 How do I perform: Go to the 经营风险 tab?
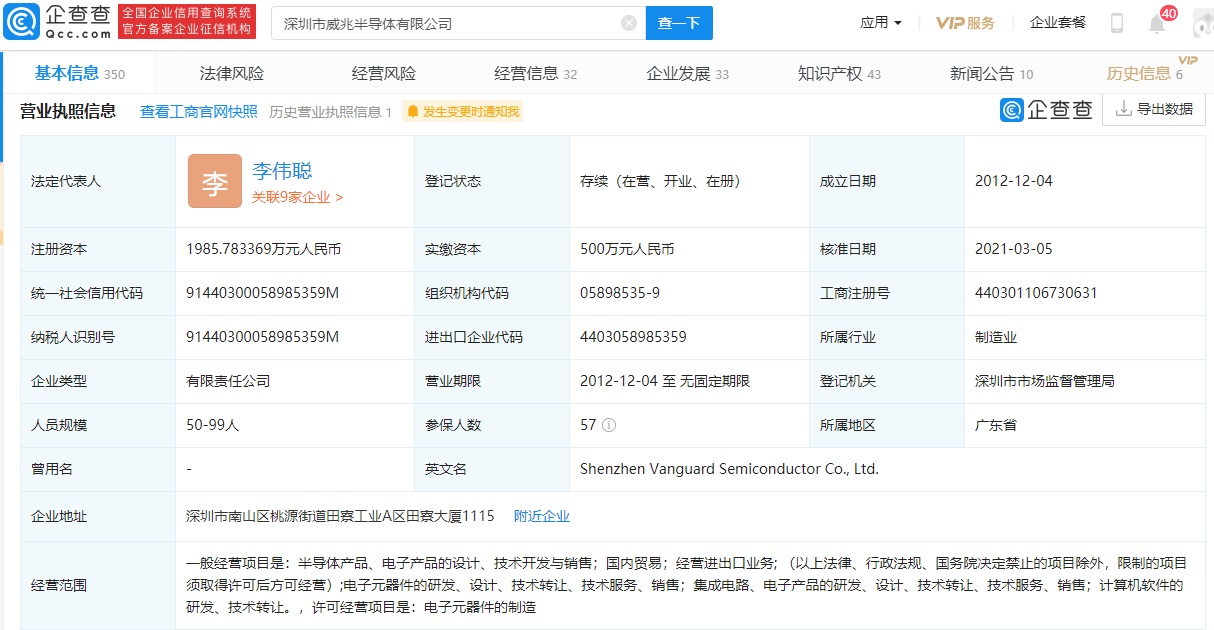point(384,73)
